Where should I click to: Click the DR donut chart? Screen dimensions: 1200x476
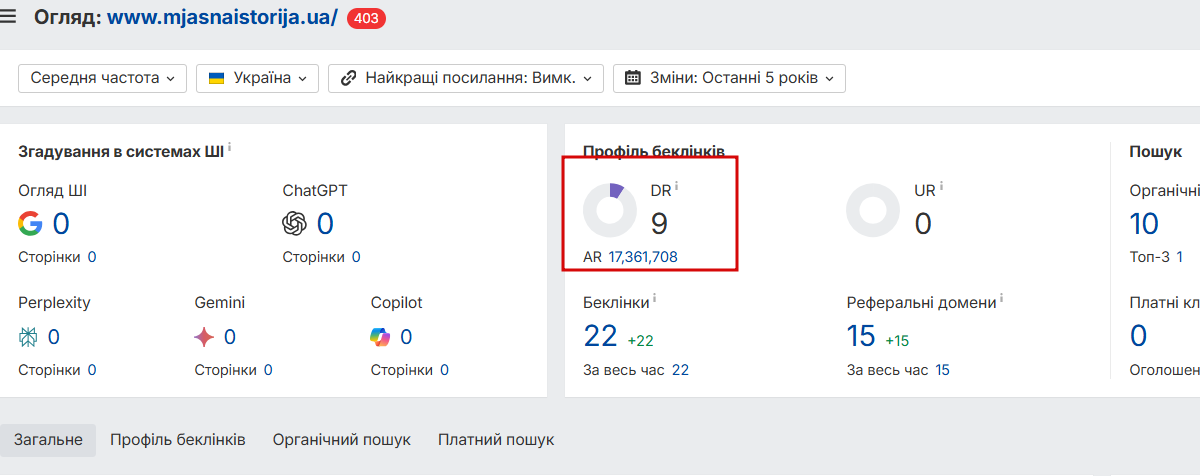pyautogui.click(x=610, y=210)
